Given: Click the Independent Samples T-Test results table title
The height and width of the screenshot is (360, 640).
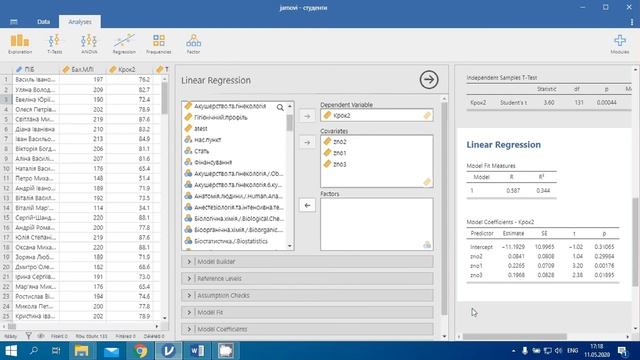Looking at the screenshot, I should click(x=502, y=78).
